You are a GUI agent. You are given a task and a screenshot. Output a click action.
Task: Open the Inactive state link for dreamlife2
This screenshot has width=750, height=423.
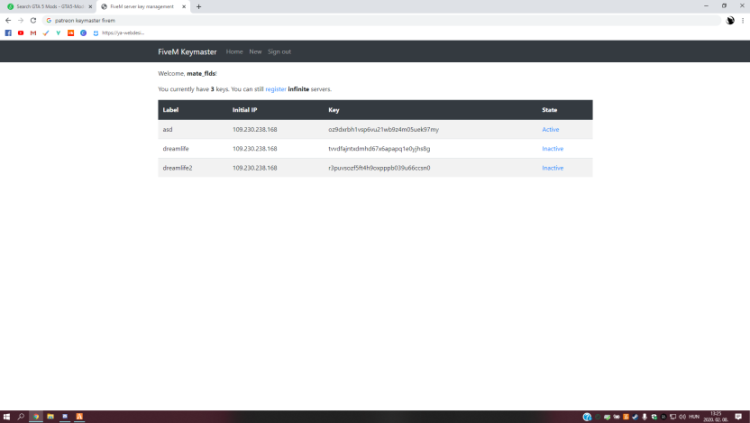tap(552, 168)
